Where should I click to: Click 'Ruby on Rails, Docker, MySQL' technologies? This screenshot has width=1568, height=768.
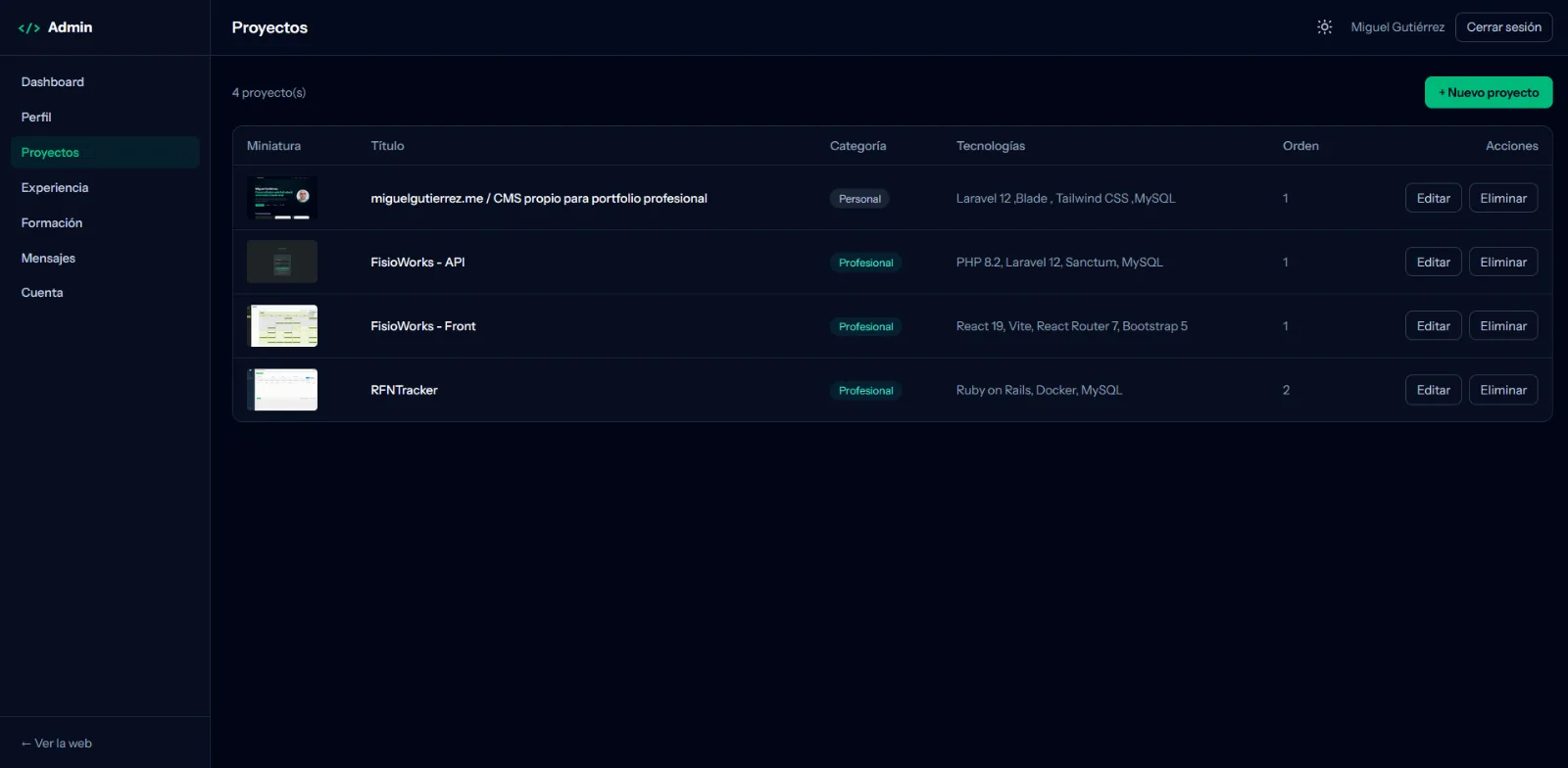tap(1039, 390)
